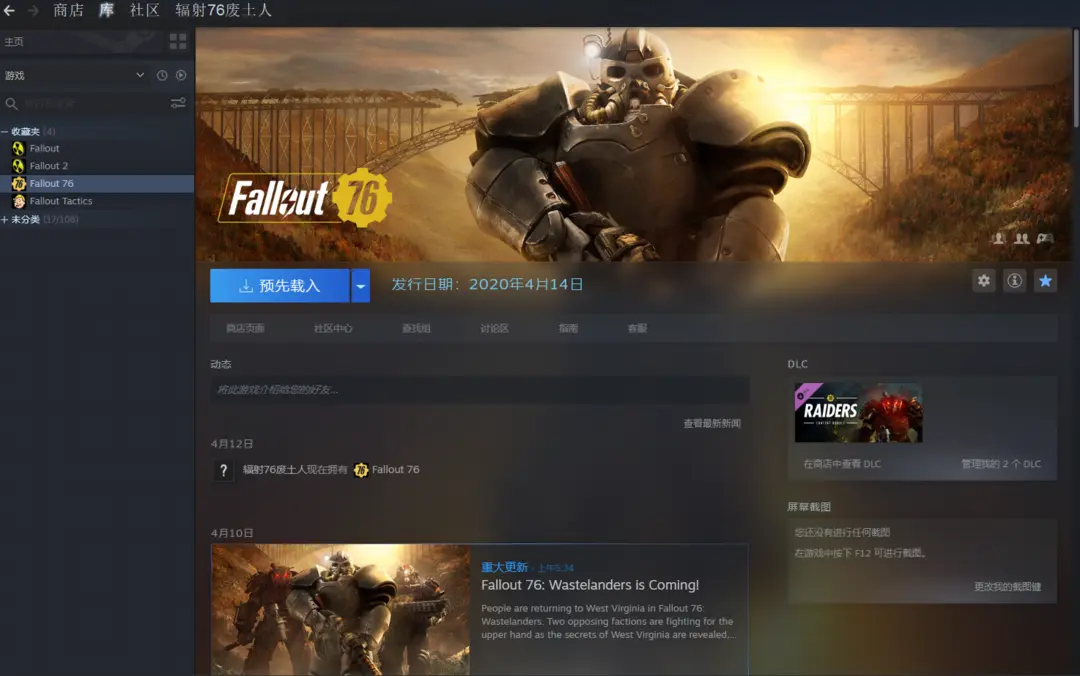Open the 社区中心 community hub tab
This screenshot has width=1080, height=676.
click(x=333, y=329)
